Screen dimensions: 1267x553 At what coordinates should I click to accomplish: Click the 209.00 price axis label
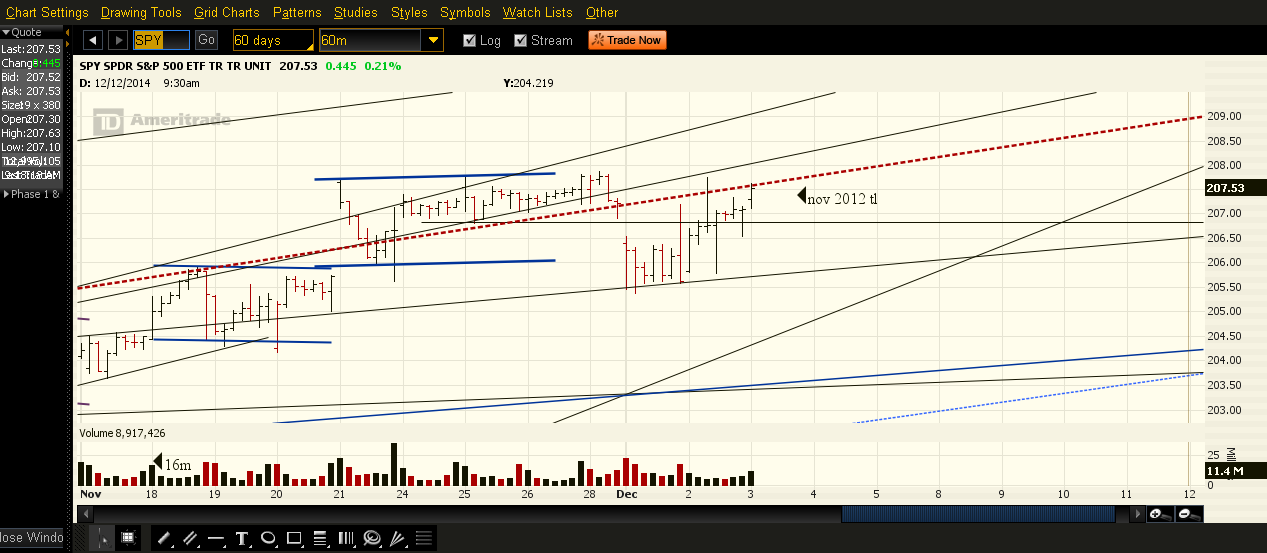1226,116
